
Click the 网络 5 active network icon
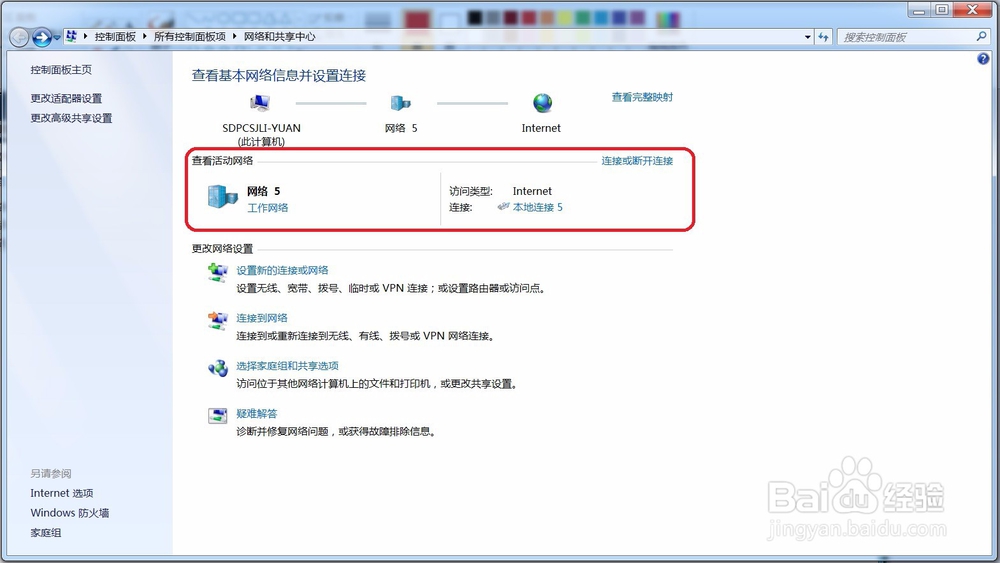pyautogui.click(x=223, y=196)
